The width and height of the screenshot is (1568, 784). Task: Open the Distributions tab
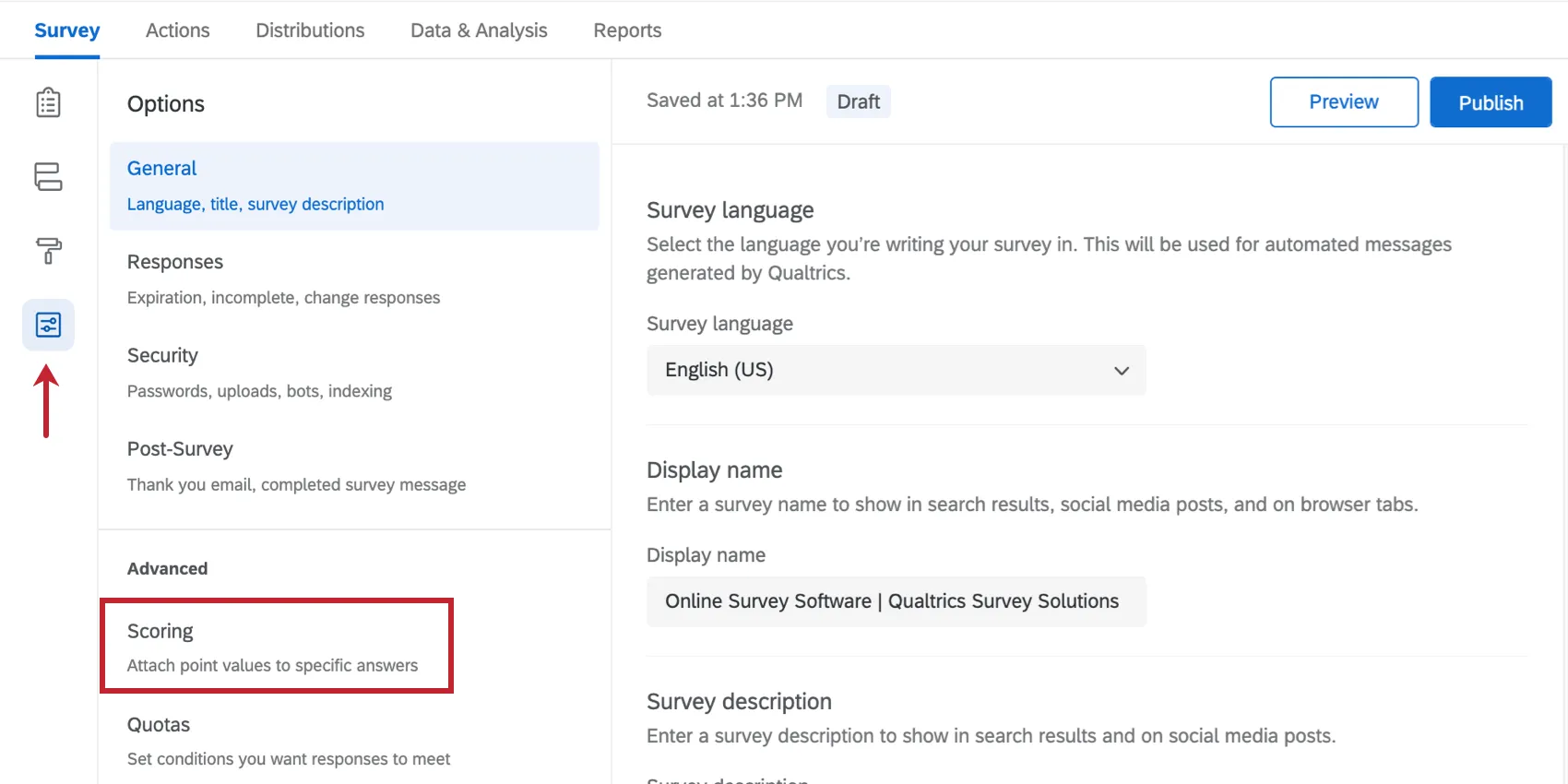point(310,30)
